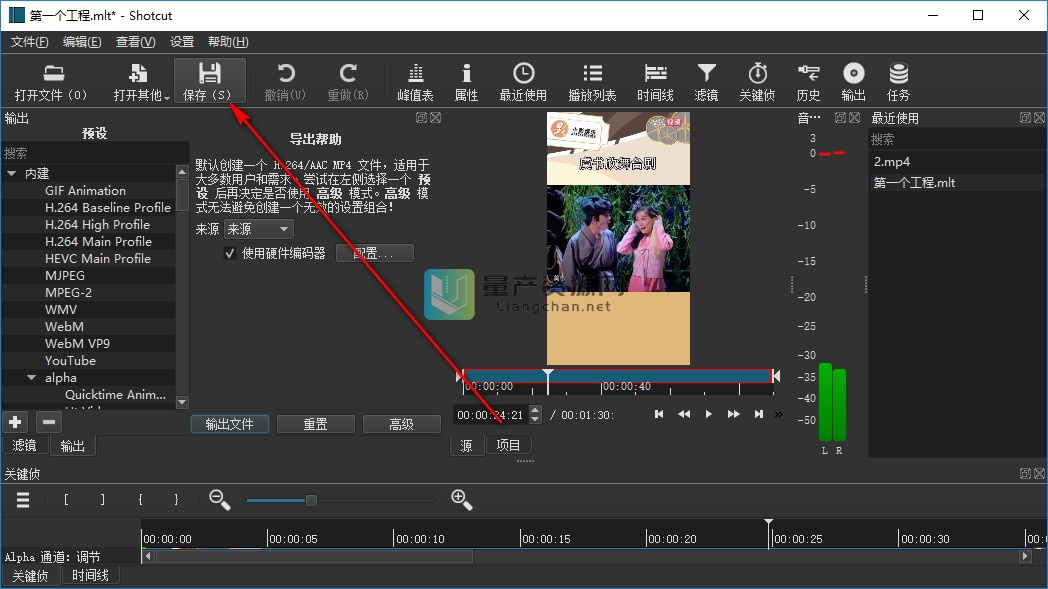Add a preset with plus button
The width and height of the screenshot is (1048, 589).
point(15,422)
